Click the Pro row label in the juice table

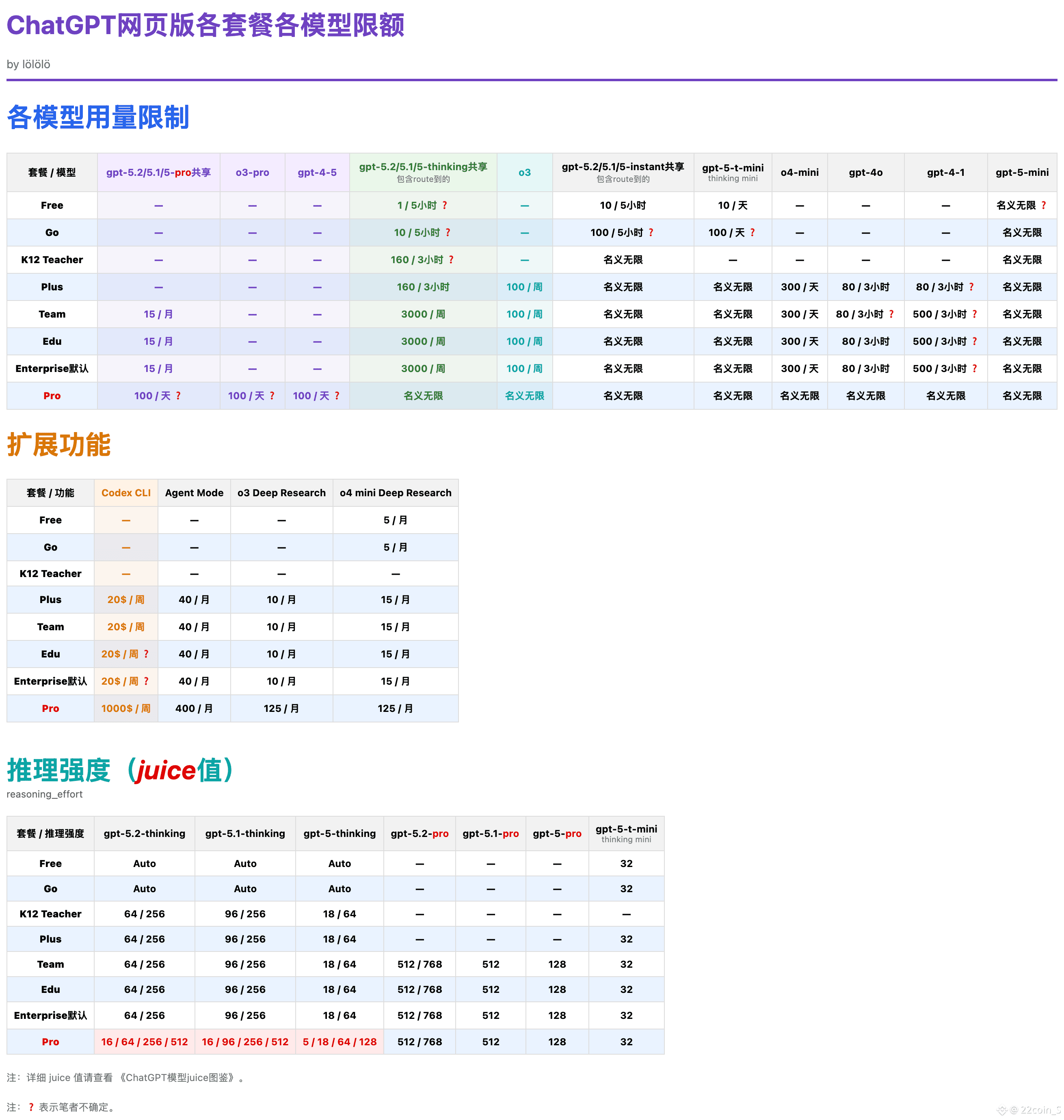tap(50, 1042)
